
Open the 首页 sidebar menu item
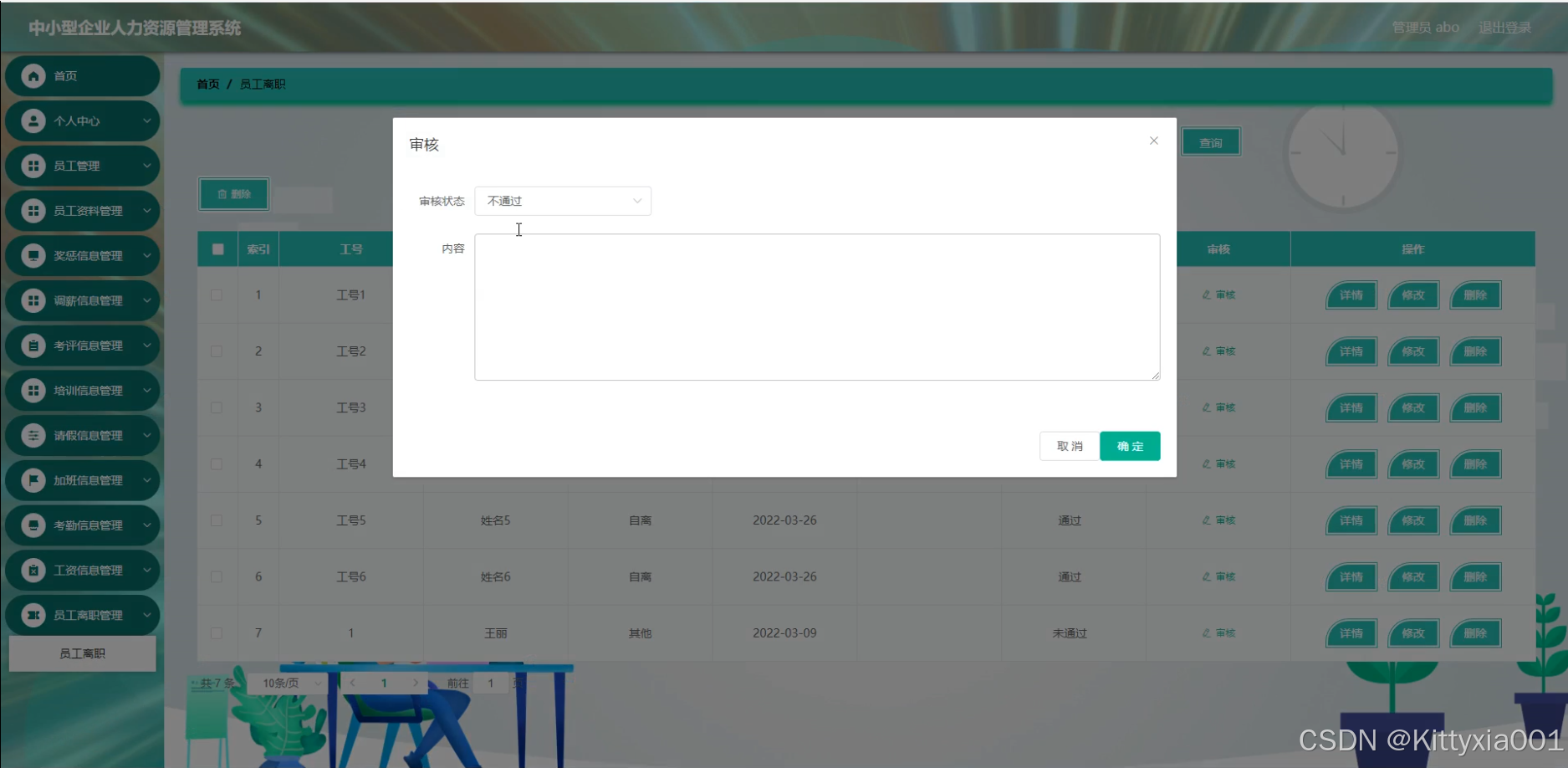click(82, 76)
